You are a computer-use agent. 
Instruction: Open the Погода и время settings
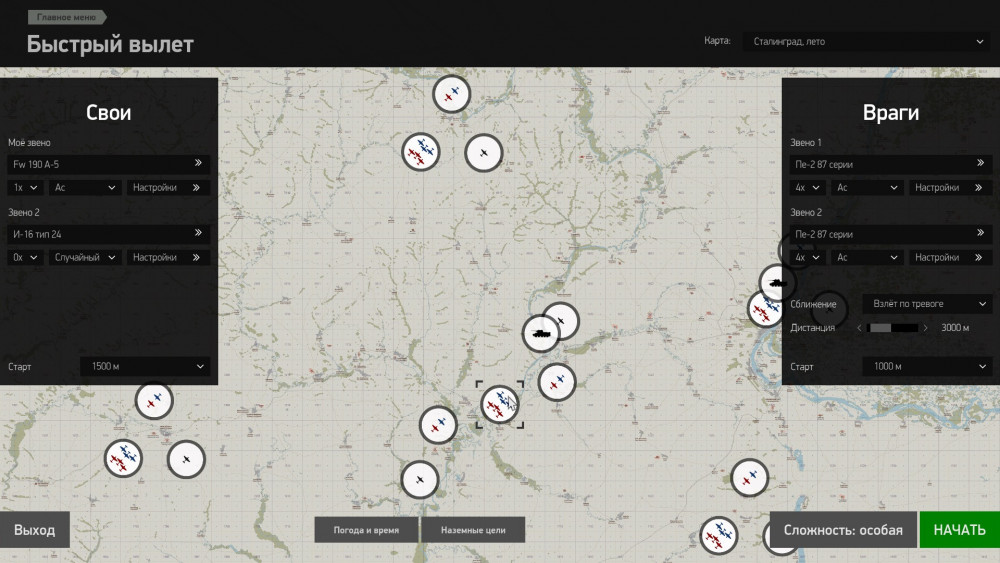[366, 530]
